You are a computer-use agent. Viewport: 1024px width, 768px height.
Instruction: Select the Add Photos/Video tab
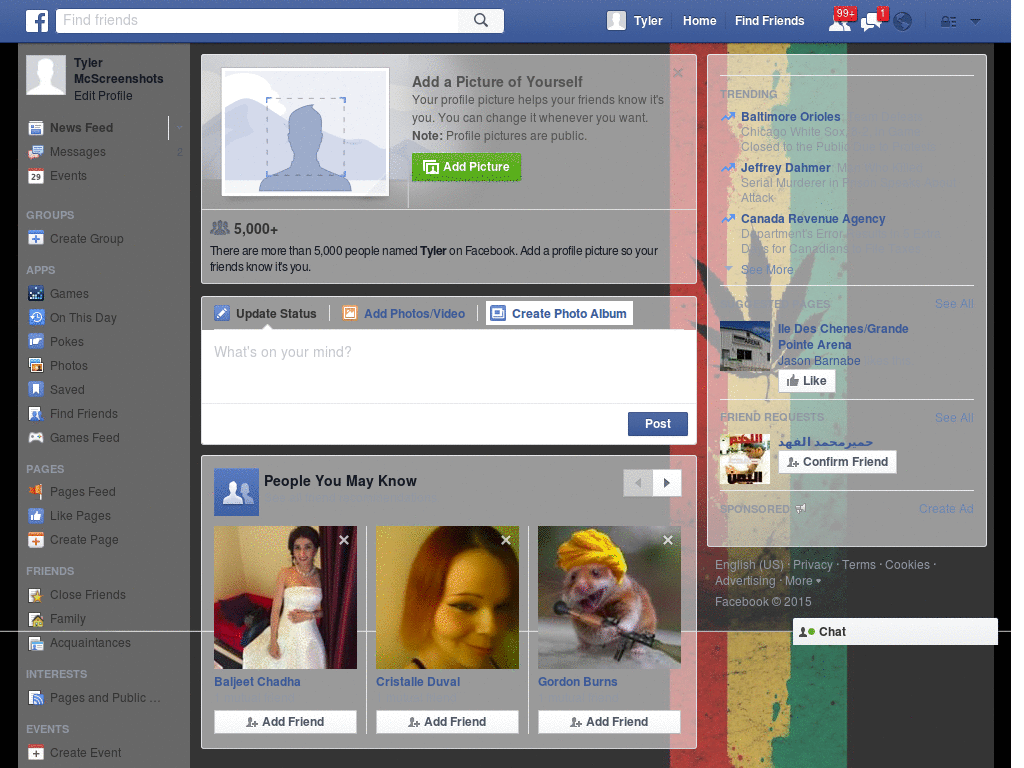click(404, 313)
